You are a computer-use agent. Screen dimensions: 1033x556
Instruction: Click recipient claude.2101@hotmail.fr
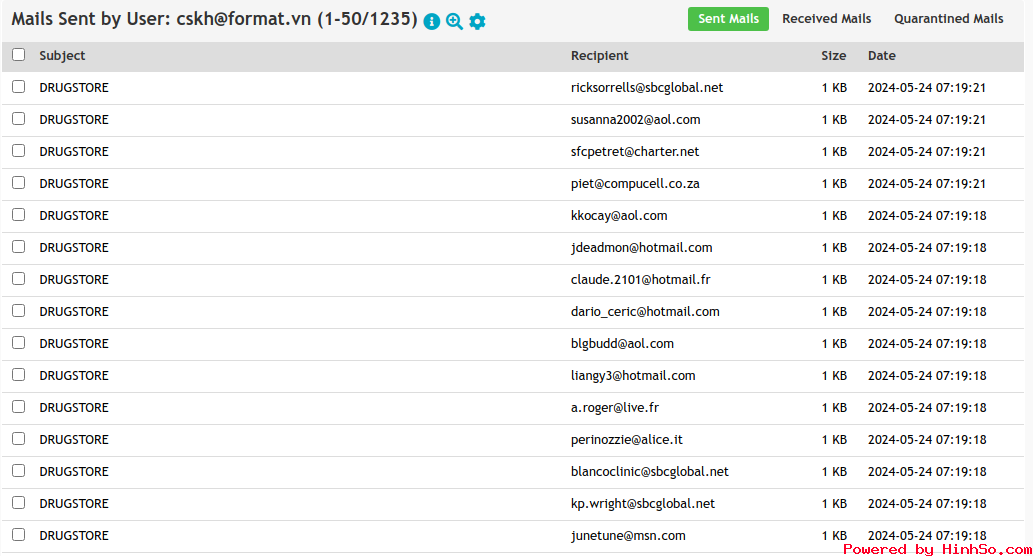(640, 280)
